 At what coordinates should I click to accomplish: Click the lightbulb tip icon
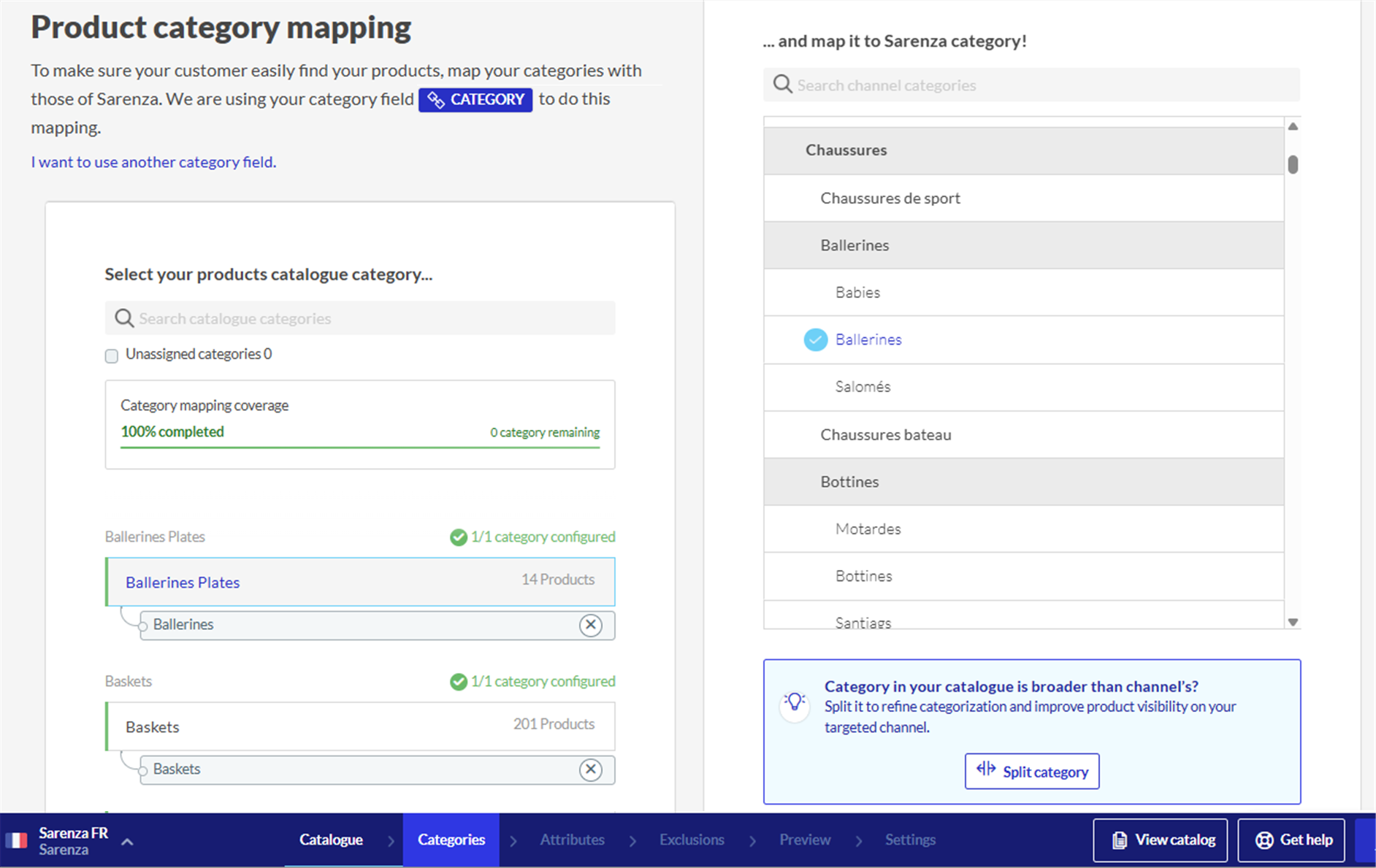[795, 704]
